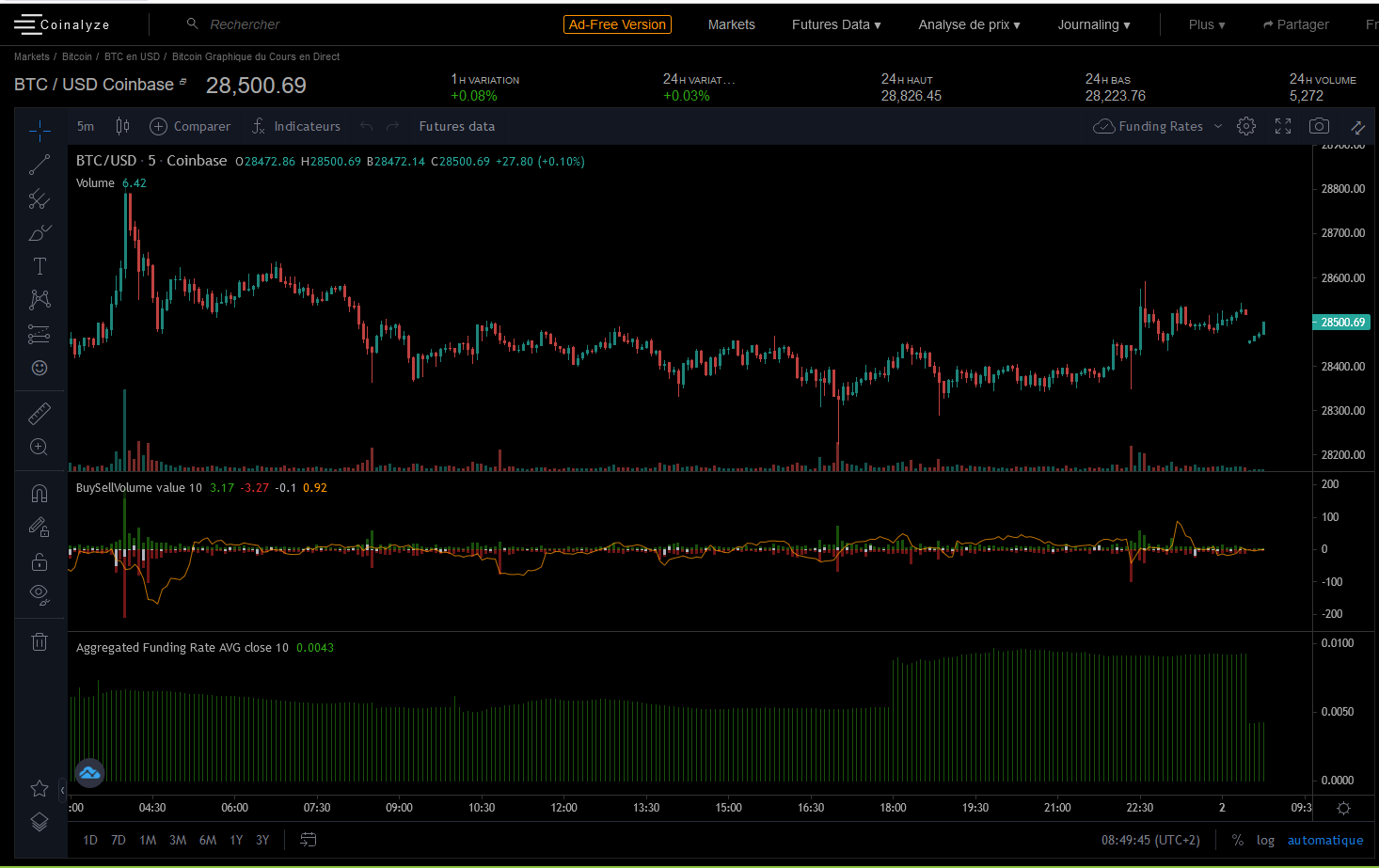Toggle hide all drawings eye icon
Image resolution: width=1379 pixels, height=868 pixels.
point(40,593)
